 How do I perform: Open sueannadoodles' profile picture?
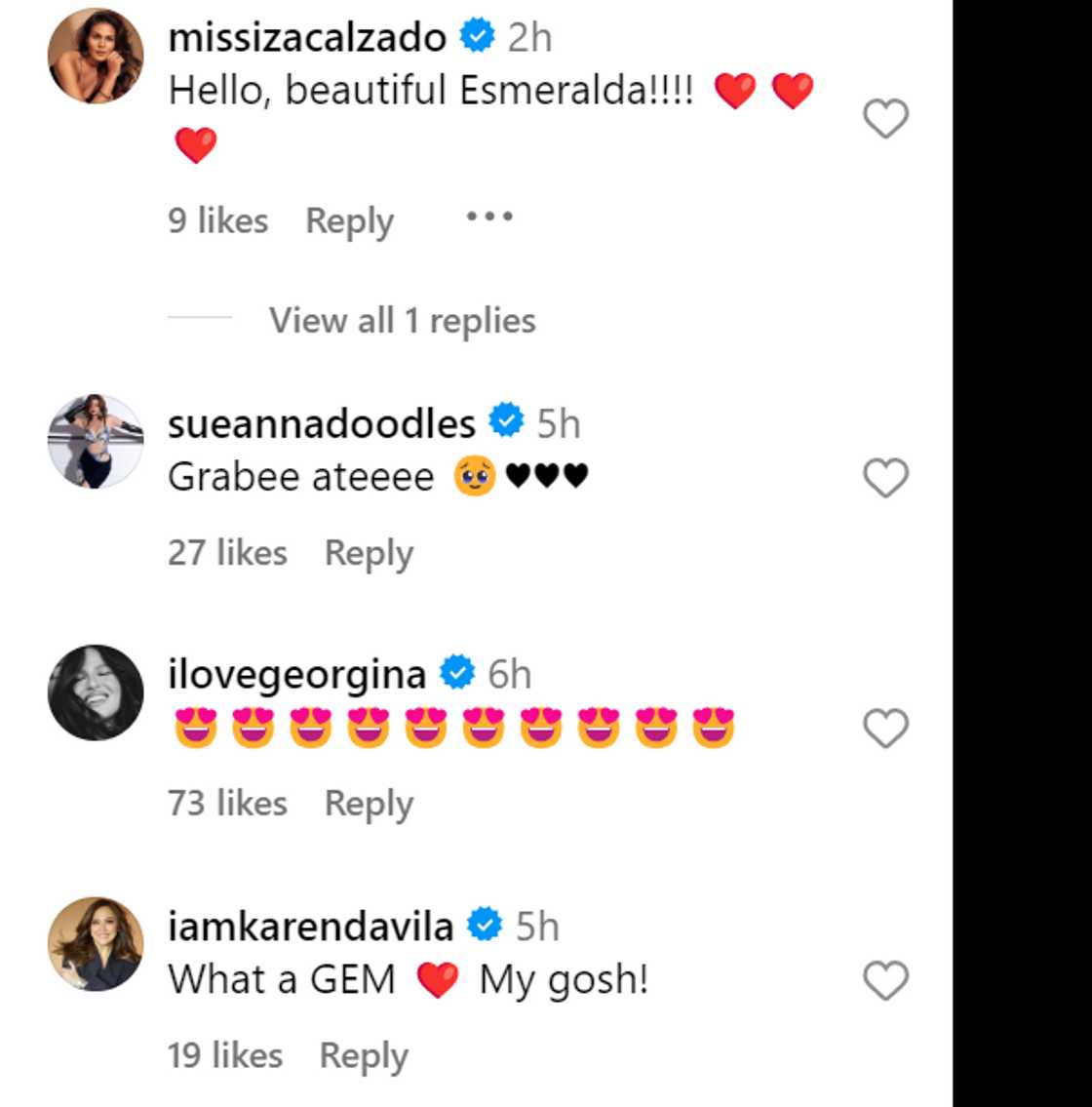pyautogui.click(x=96, y=441)
